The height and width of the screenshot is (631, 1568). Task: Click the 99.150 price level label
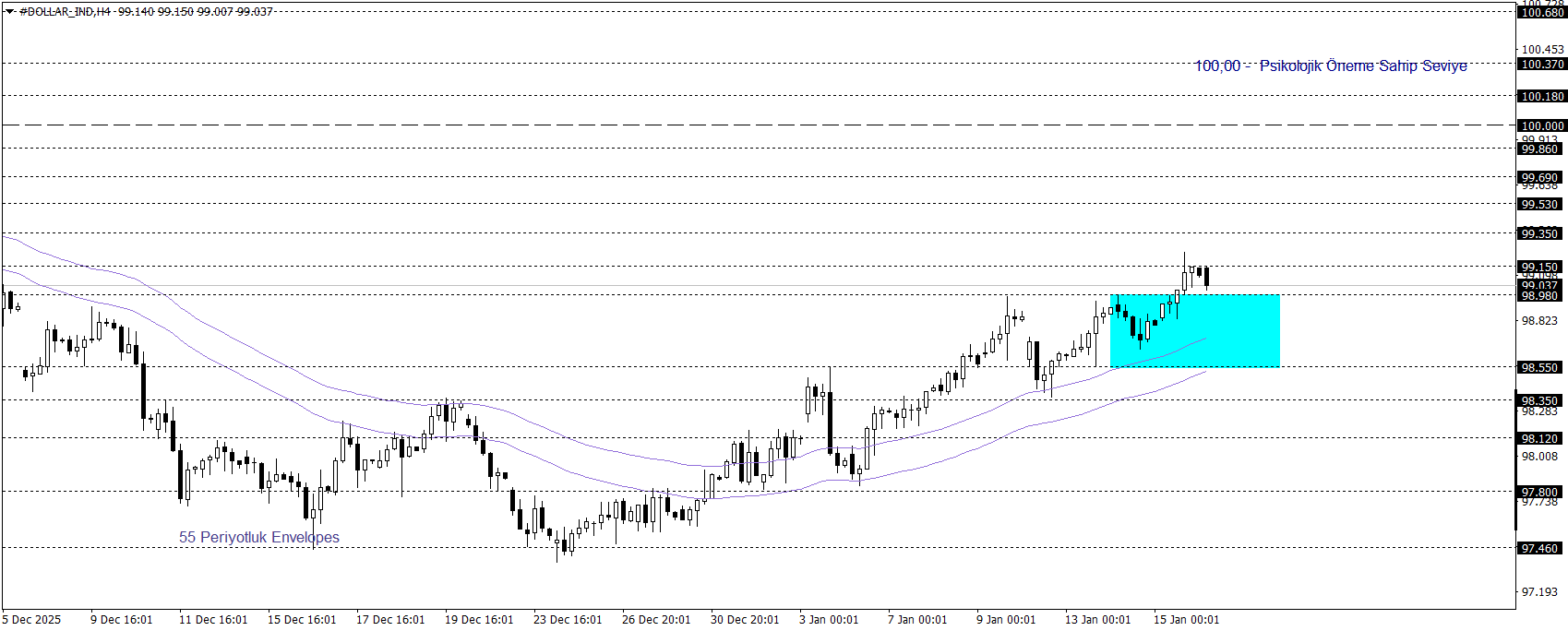pyautogui.click(x=1539, y=267)
